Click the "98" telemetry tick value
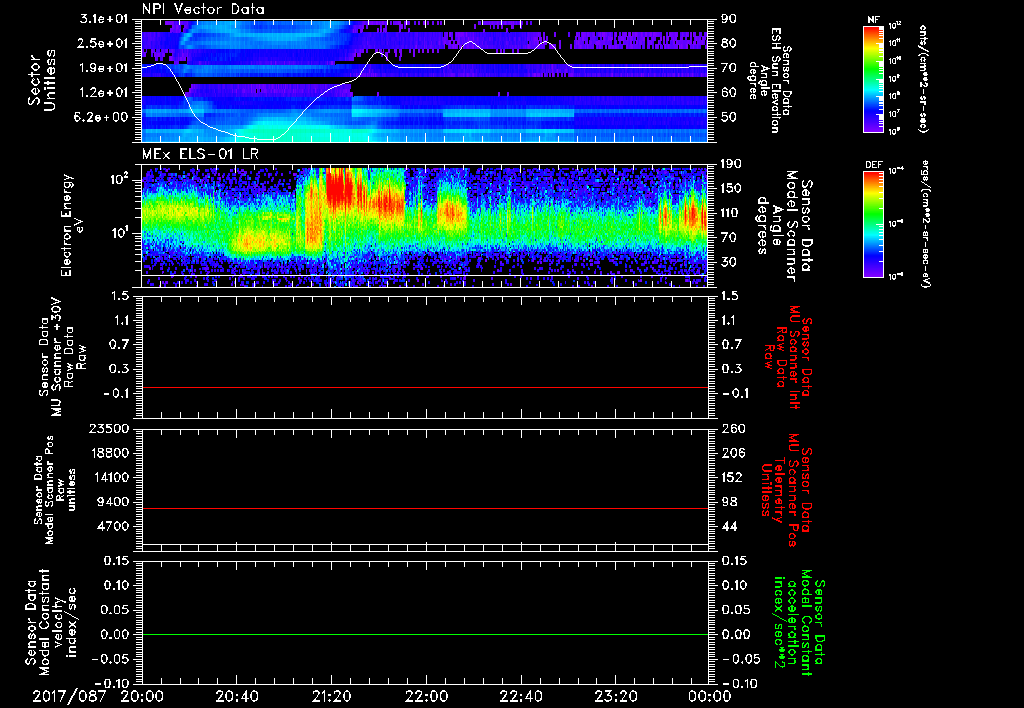Image resolution: width=1024 pixels, height=708 pixels. (x=728, y=502)
